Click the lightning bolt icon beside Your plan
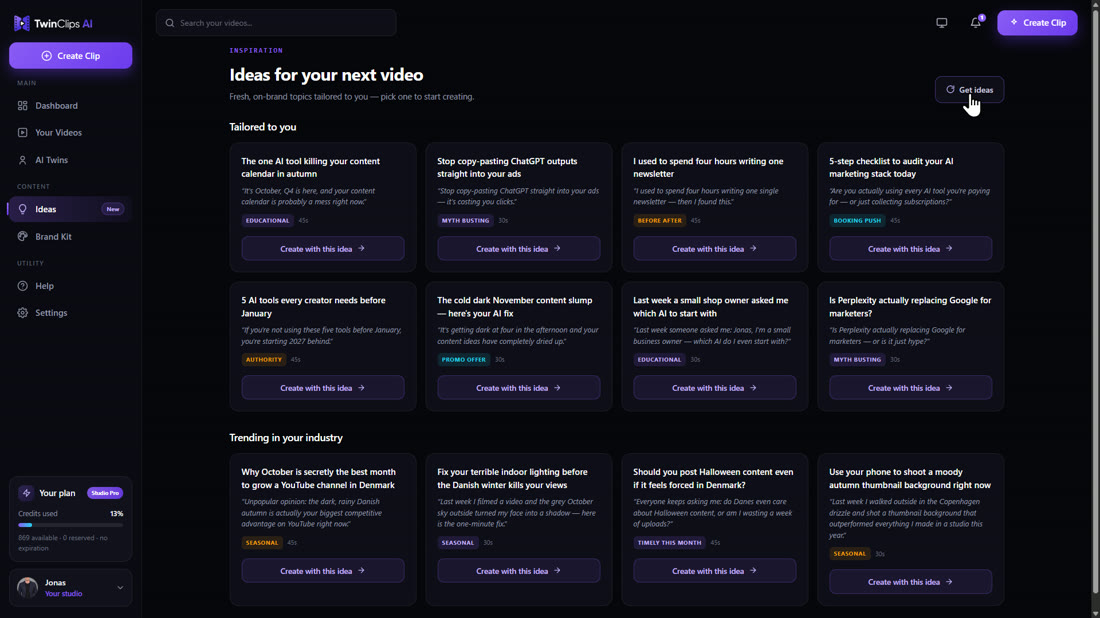Screen dimensions: 1100x618 pyautogui.click(x=26, y=493)
